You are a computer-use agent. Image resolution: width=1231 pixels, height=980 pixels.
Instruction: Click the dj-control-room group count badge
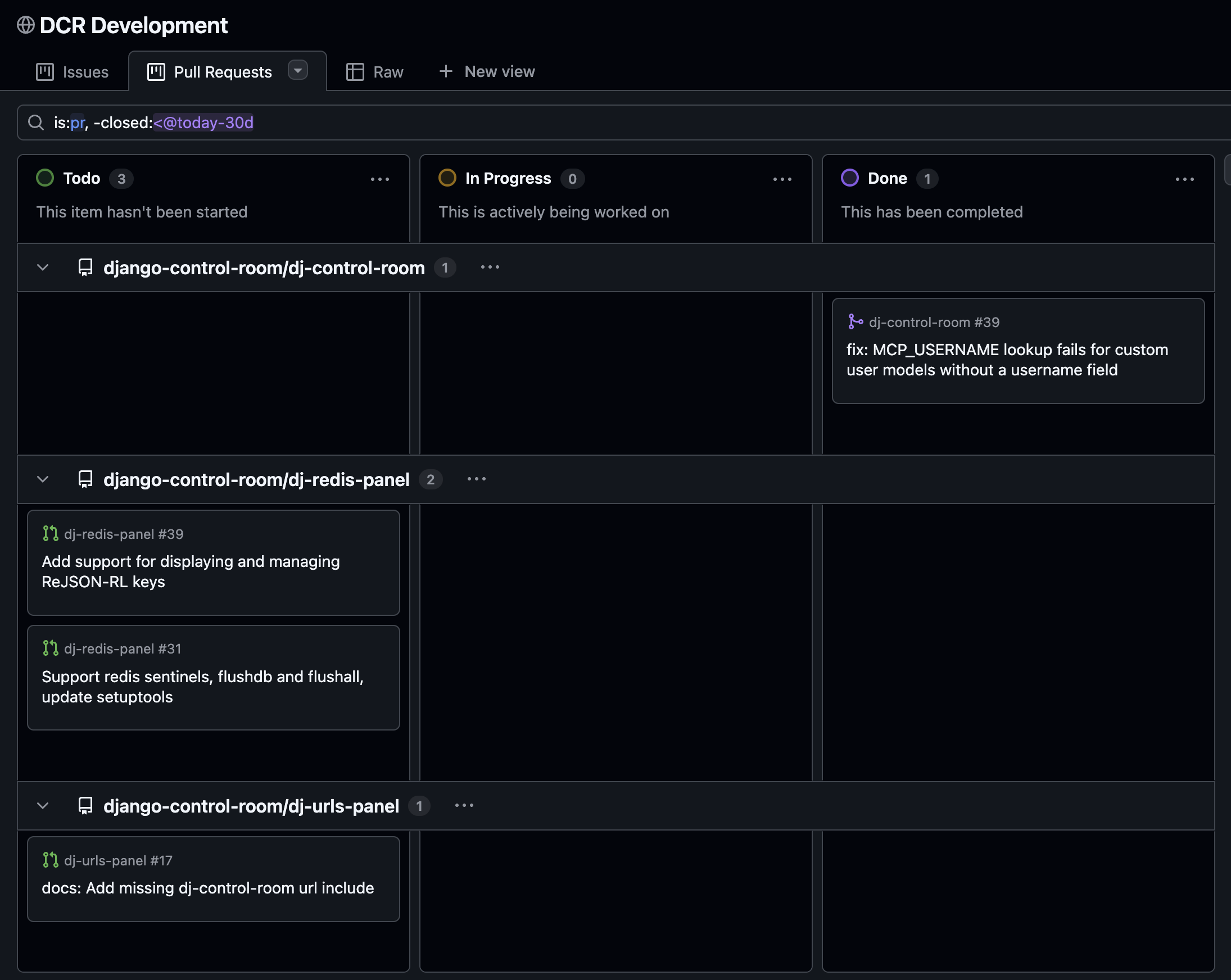(x=445, y=267)
